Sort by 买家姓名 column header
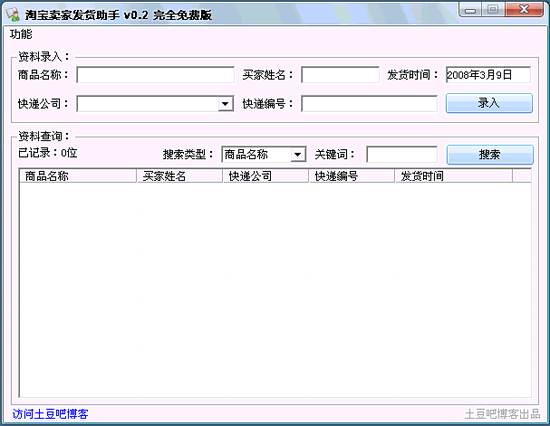The height and width of the screenshot is (426, 550). pos(180,176)
